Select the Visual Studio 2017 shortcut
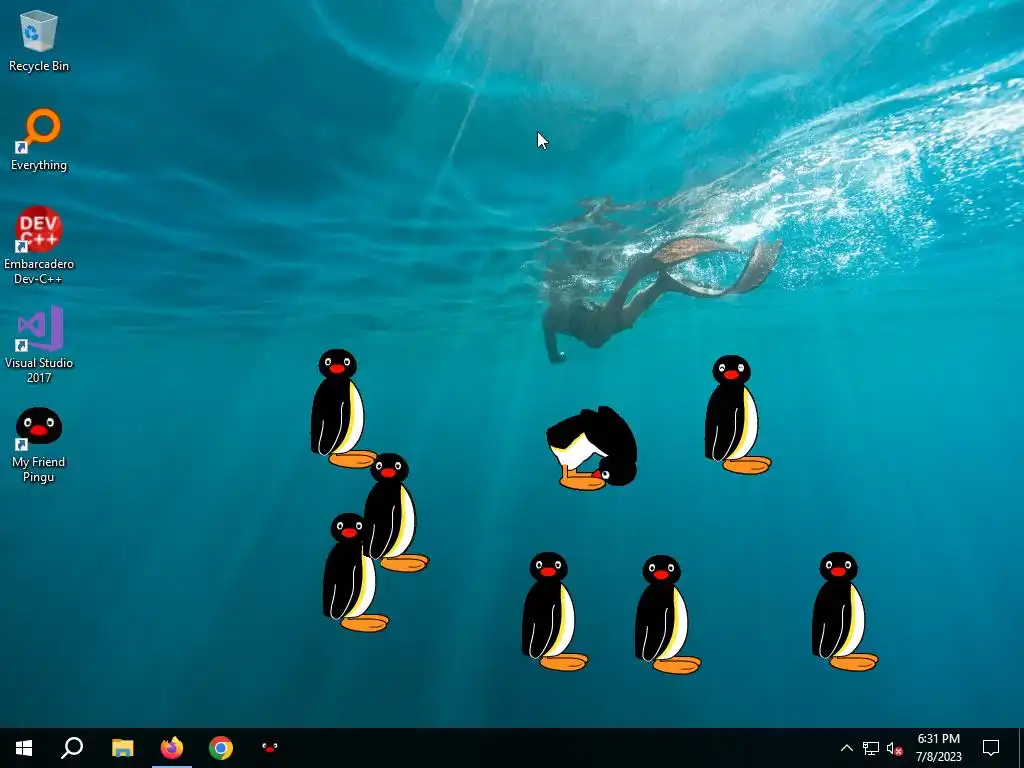1024x768 pixels. [x=39, y=344]
